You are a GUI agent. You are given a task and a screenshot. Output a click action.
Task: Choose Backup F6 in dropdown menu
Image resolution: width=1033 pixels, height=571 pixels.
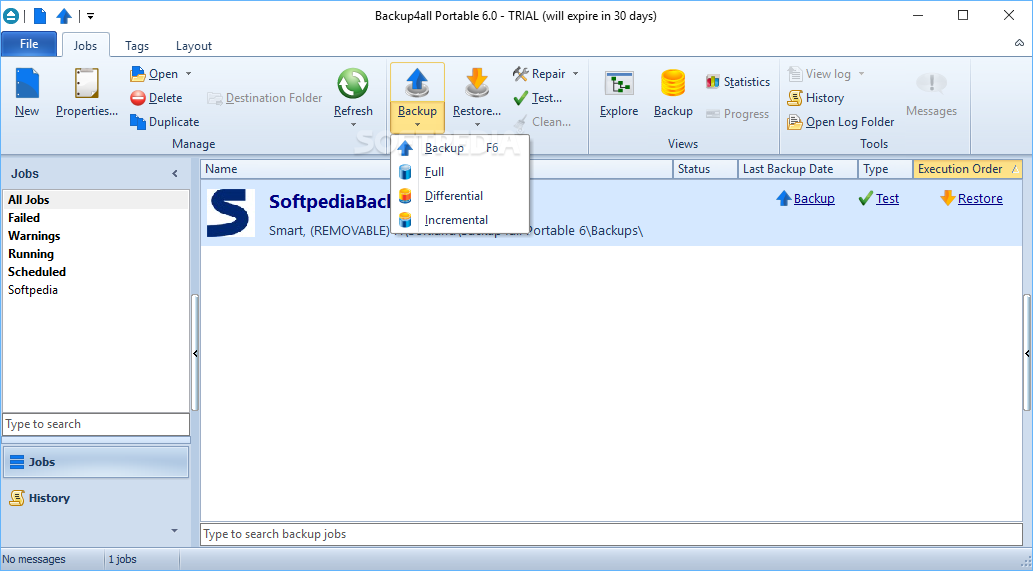(460, 148)
